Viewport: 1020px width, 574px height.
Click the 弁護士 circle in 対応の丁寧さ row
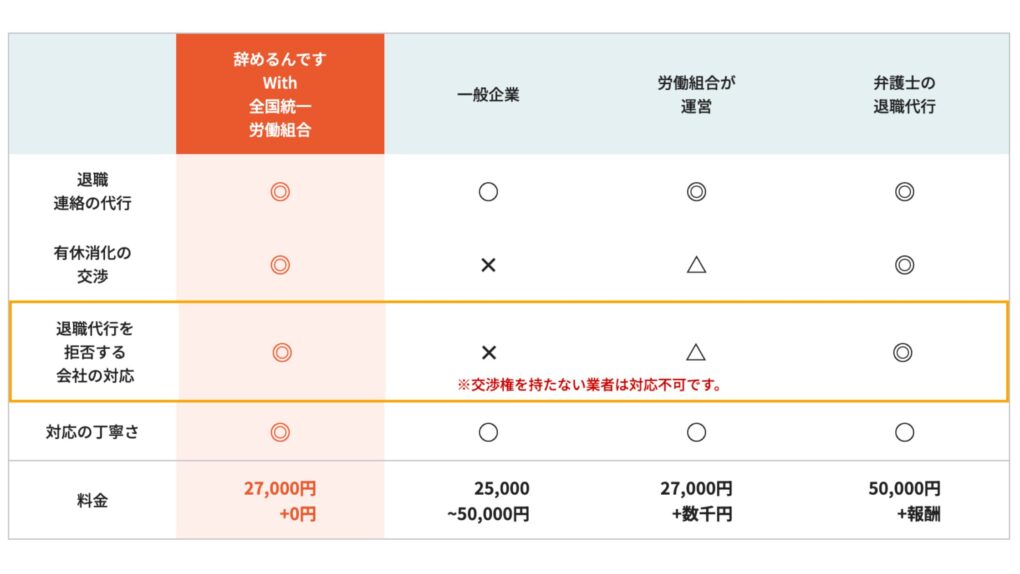(904, 432)
